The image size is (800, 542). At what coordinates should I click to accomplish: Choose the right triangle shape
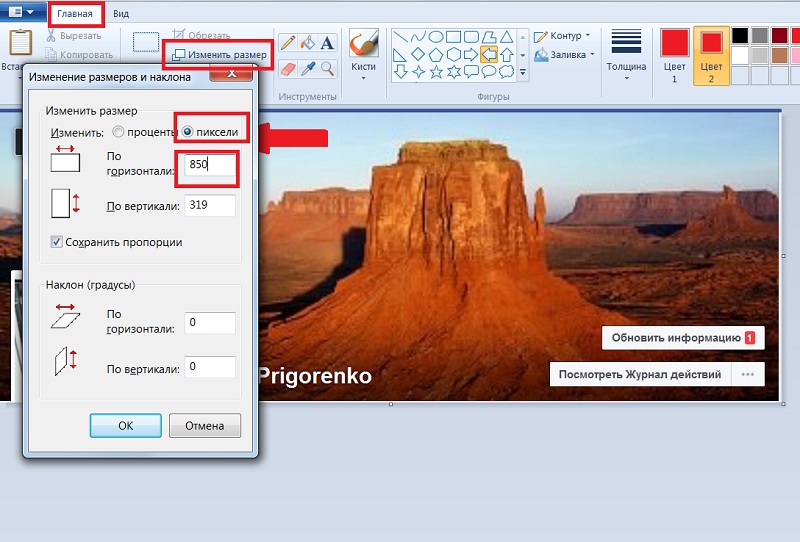(x=401, y=54)
